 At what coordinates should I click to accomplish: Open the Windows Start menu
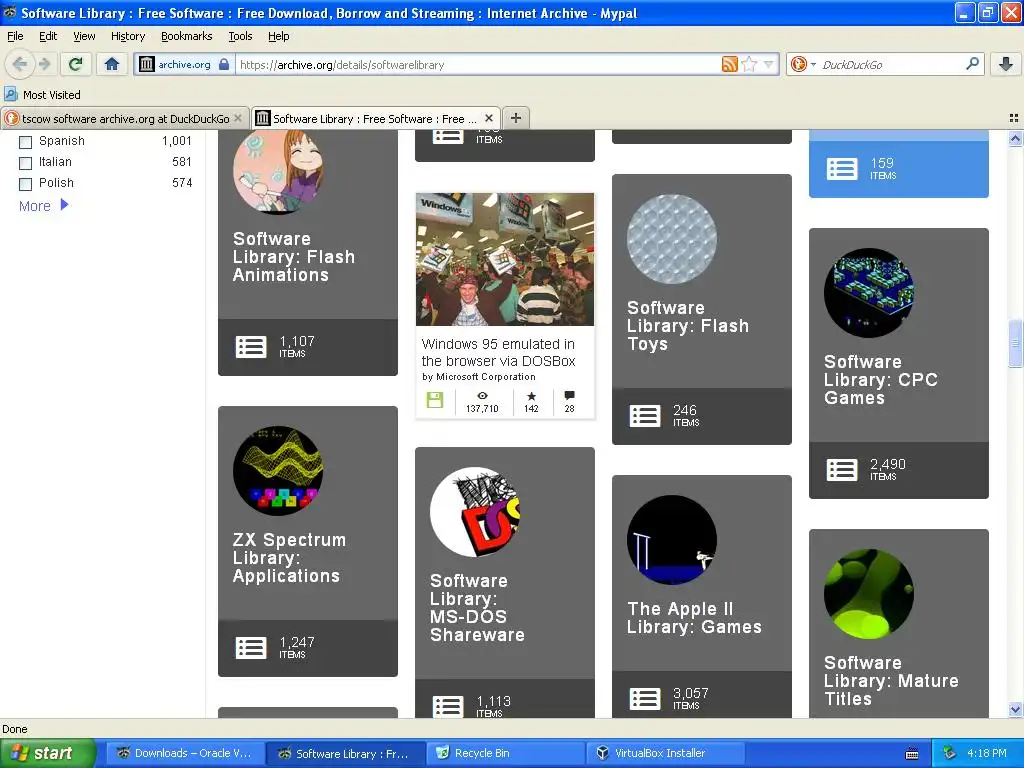point(46,753)
